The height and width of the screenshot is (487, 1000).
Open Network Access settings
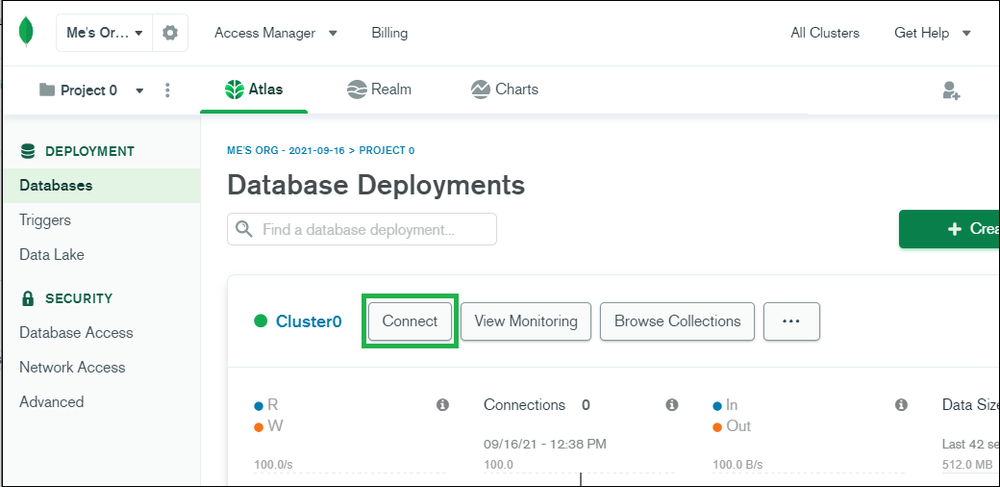(72, 367)
